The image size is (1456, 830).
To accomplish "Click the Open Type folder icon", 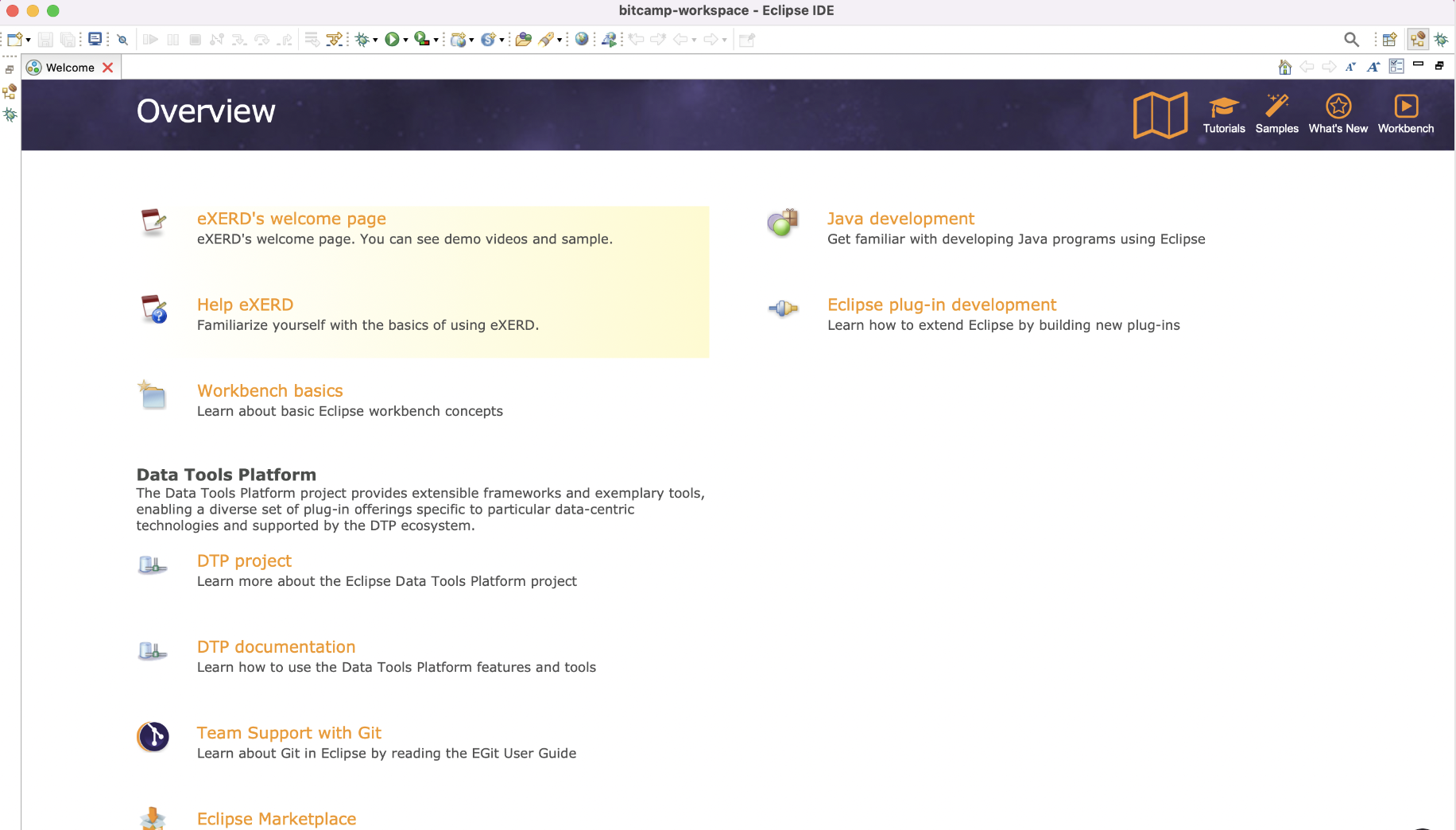I will [524, 39].
